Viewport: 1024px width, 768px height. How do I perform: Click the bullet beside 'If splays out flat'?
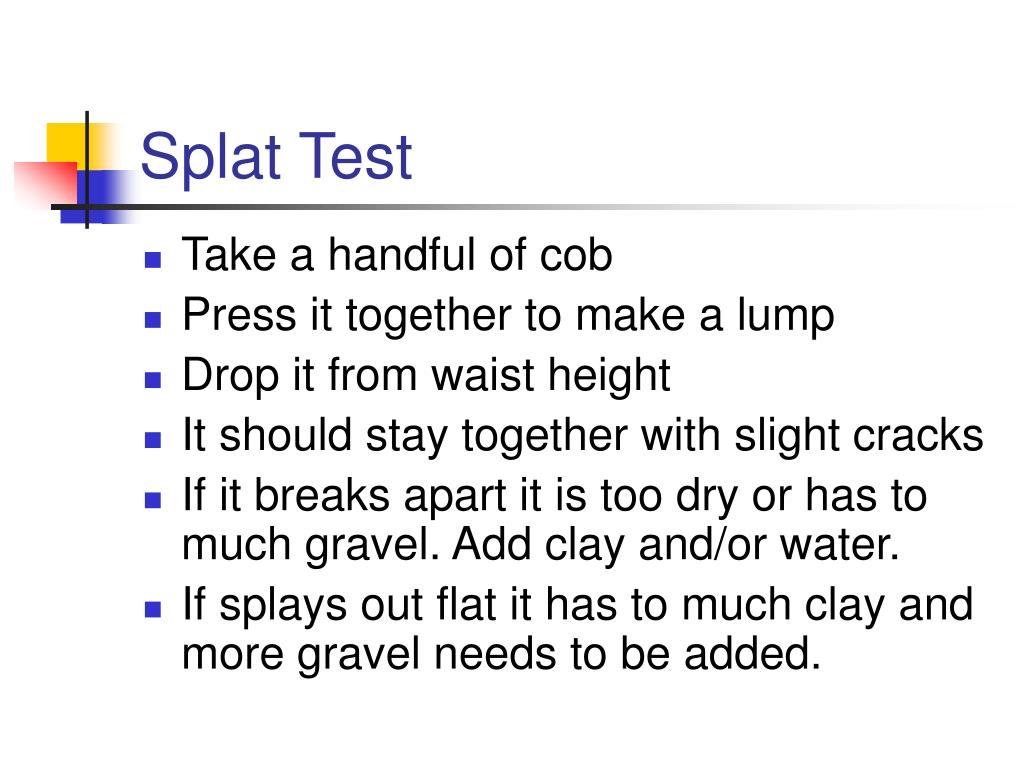153,609
